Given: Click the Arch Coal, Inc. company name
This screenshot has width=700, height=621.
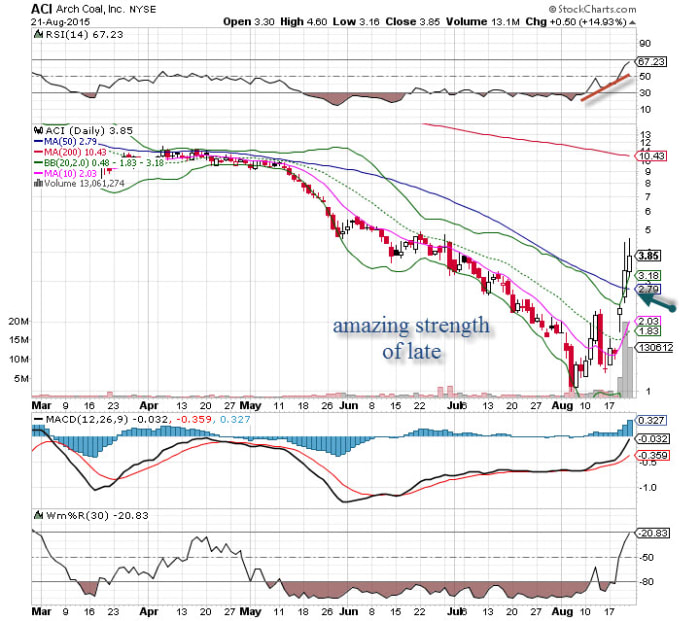Looking at the screenshot, I should [x=91, y=9].
